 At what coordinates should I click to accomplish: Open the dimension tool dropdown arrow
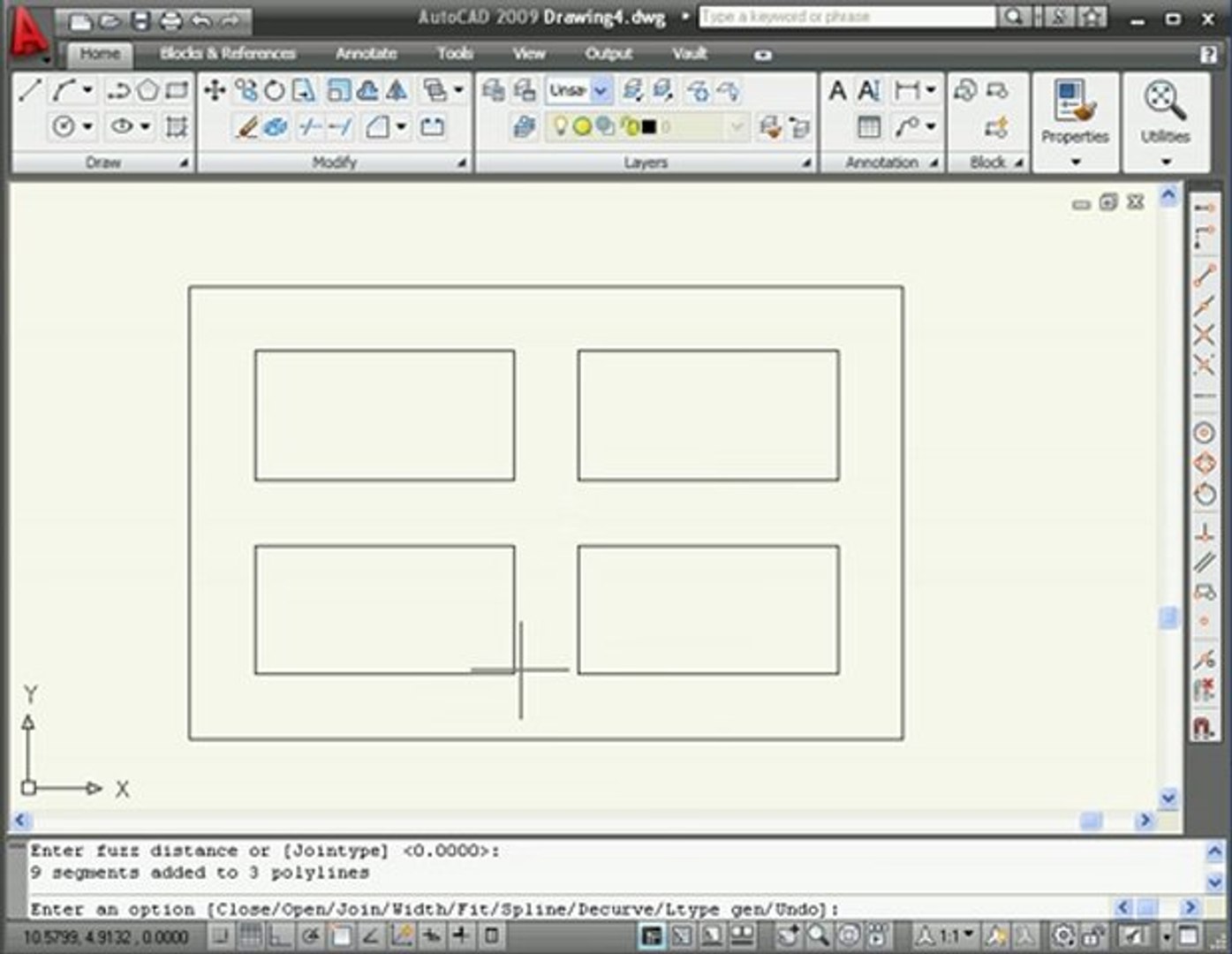pos(931,90)
